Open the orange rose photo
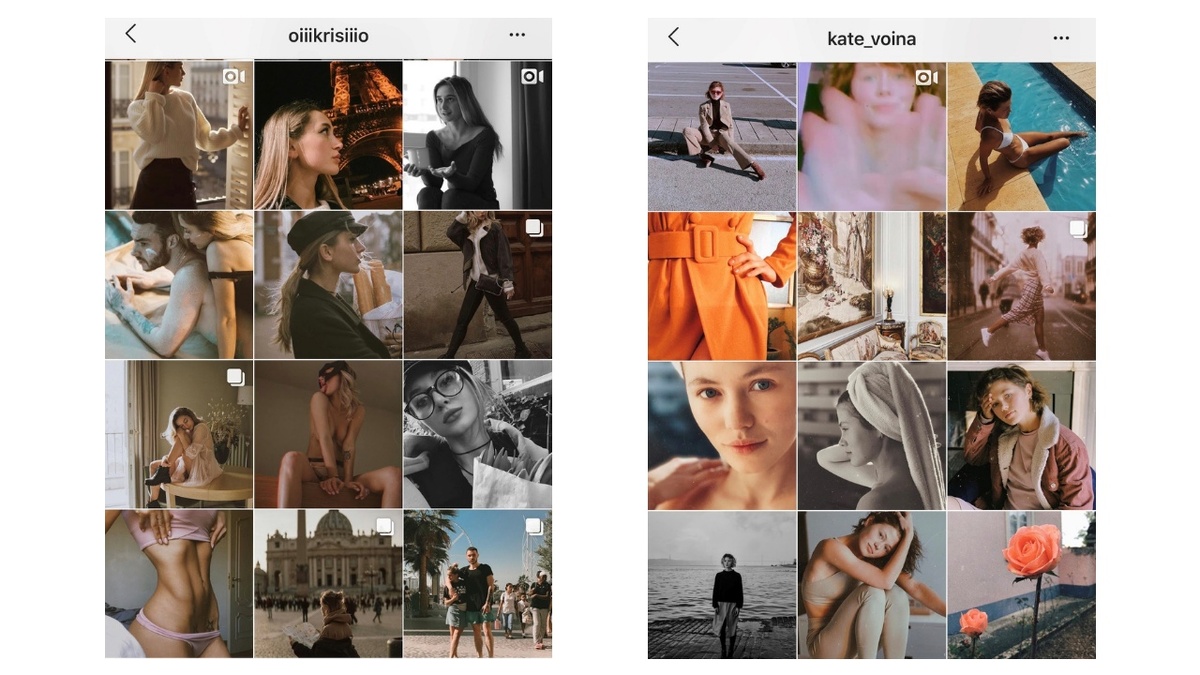Viewport: 1200px width, 675px height. (x=1021, y=585)
